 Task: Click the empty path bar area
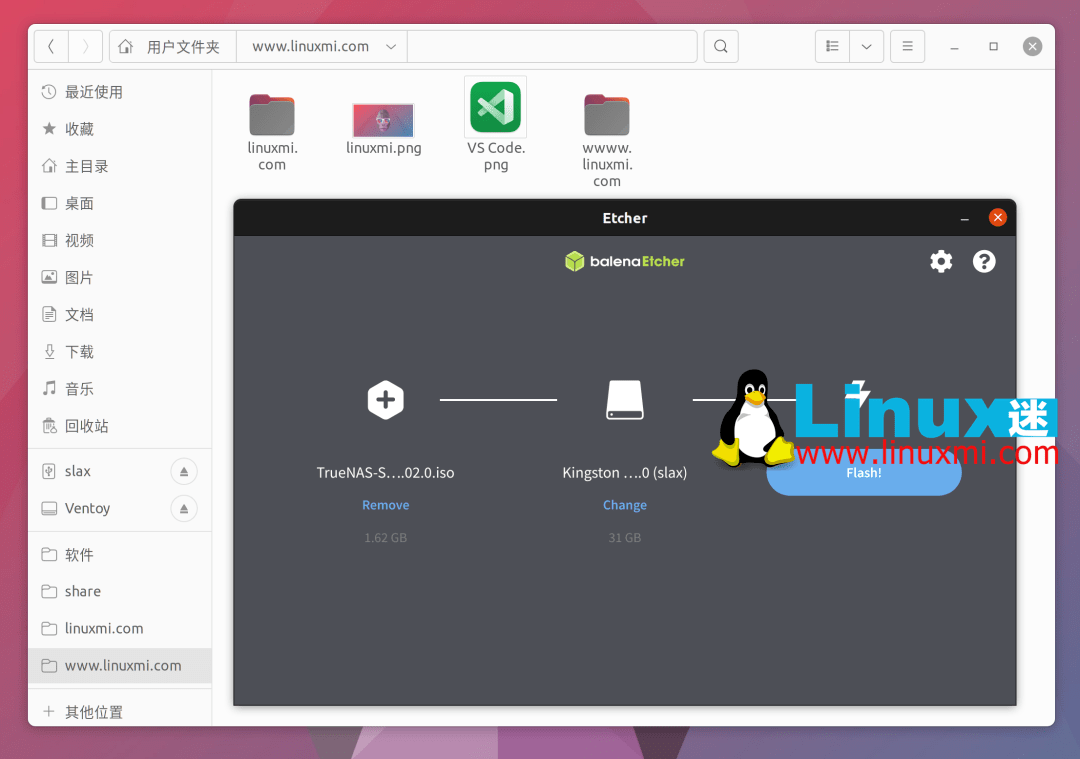pyautogui.click(x=552, y=46)
